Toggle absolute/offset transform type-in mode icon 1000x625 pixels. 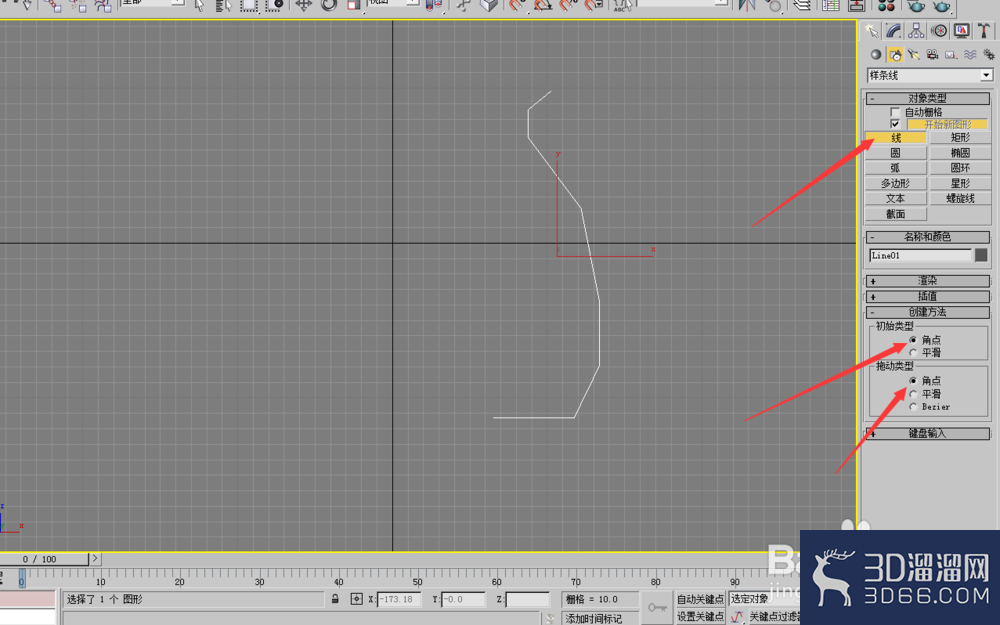point(357,599)
